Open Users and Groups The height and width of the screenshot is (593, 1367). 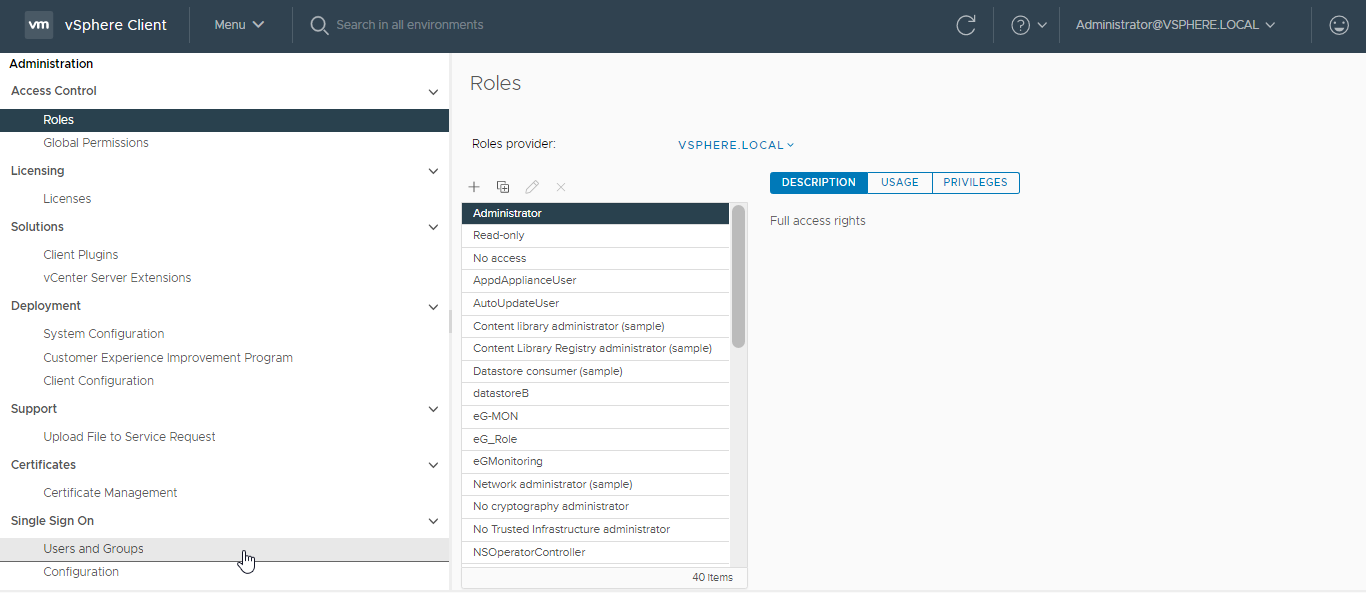coord(224,549)
